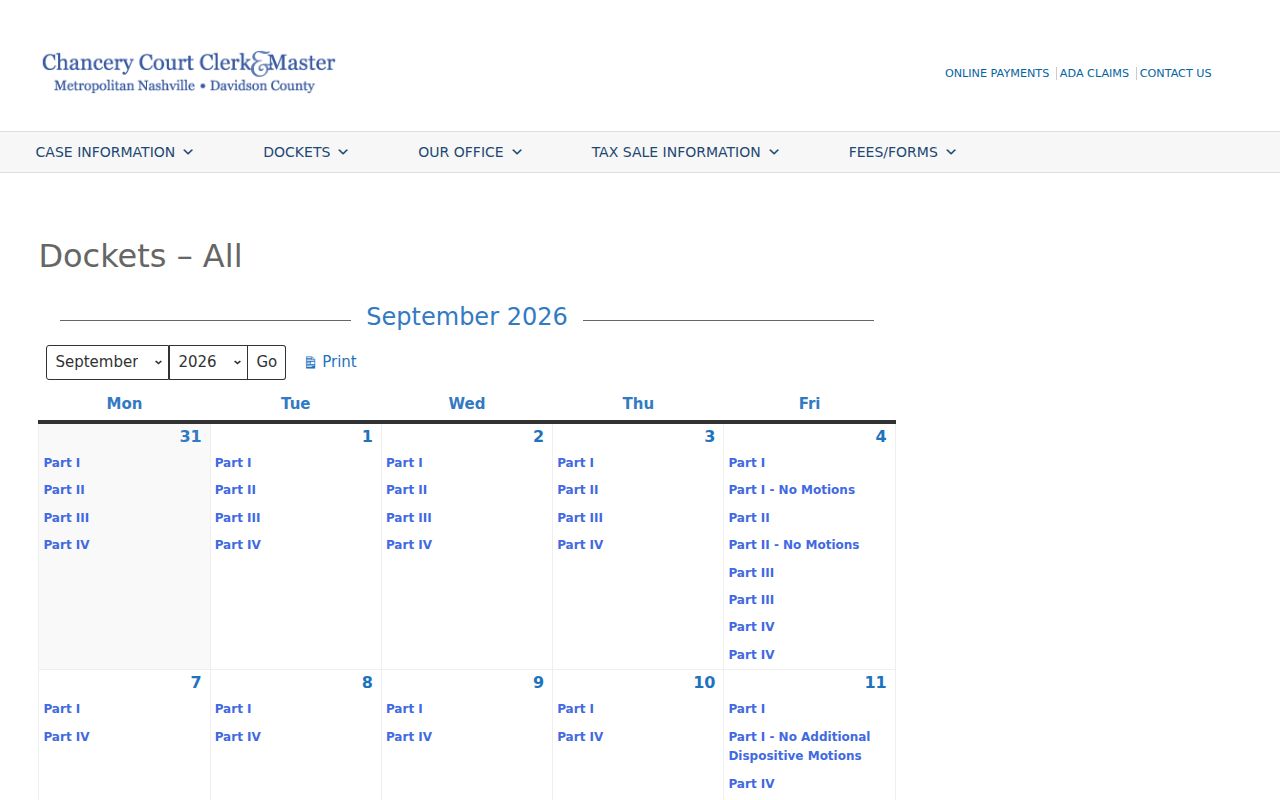
Task: Open day 31 in the calendar
Action: [x=190, y=436]
